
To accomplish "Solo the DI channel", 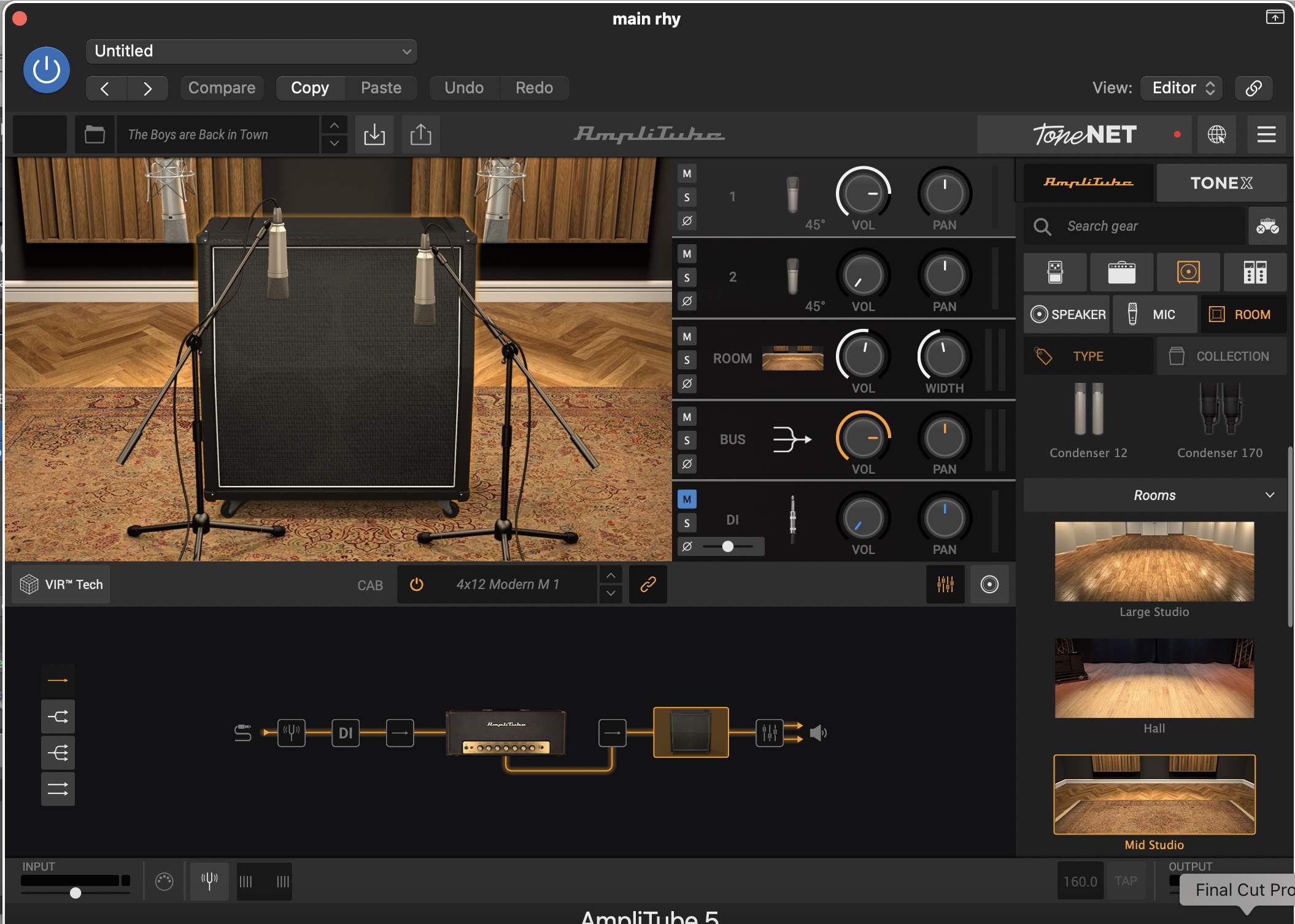I will click(687, 523).
